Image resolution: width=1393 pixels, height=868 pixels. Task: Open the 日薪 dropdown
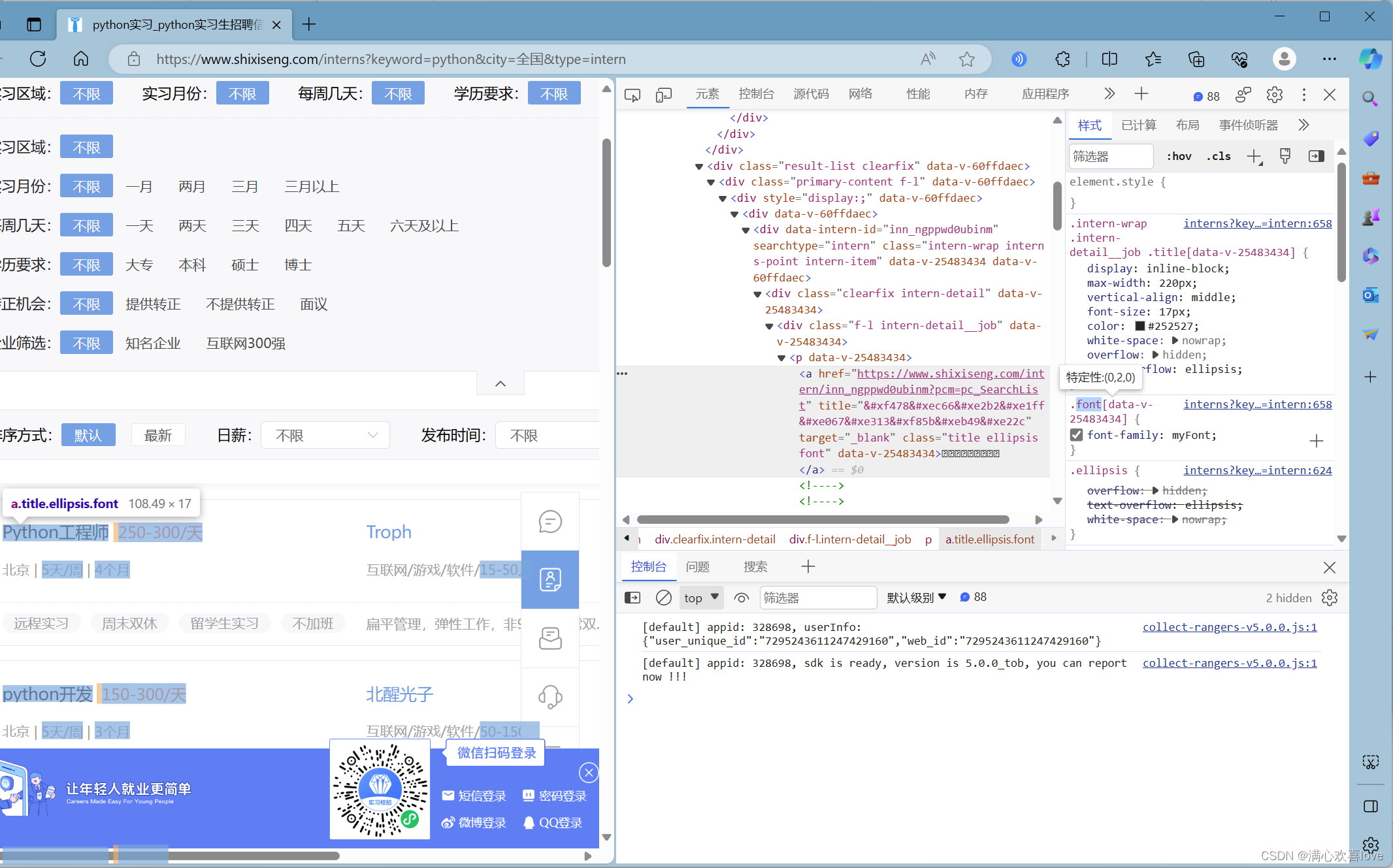(x=325, y=436)
